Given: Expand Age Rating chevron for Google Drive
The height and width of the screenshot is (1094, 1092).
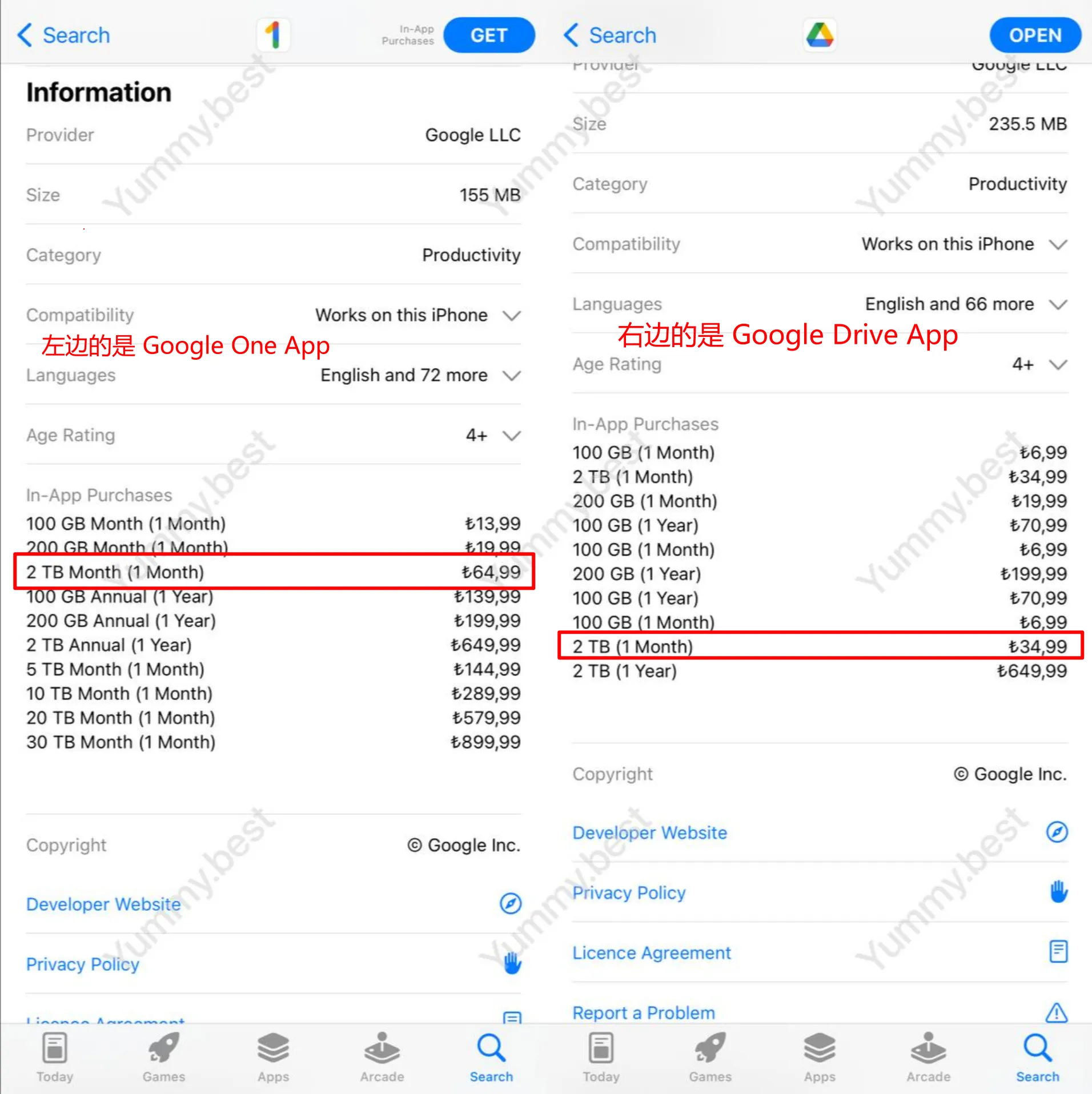Looking at the screenshot, I should 1058,364.
